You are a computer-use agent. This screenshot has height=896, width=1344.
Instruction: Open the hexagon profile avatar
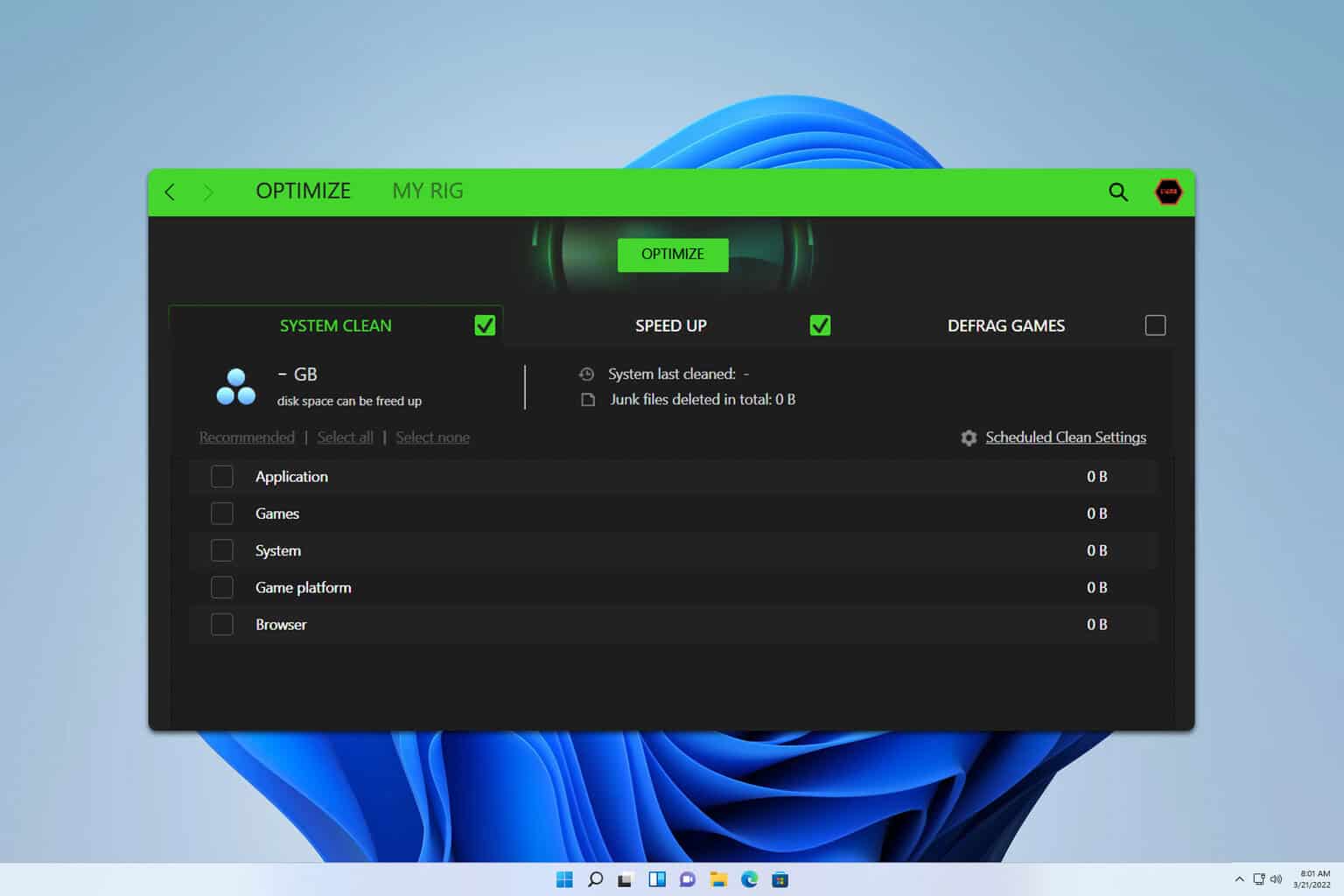pos(1168,192)
